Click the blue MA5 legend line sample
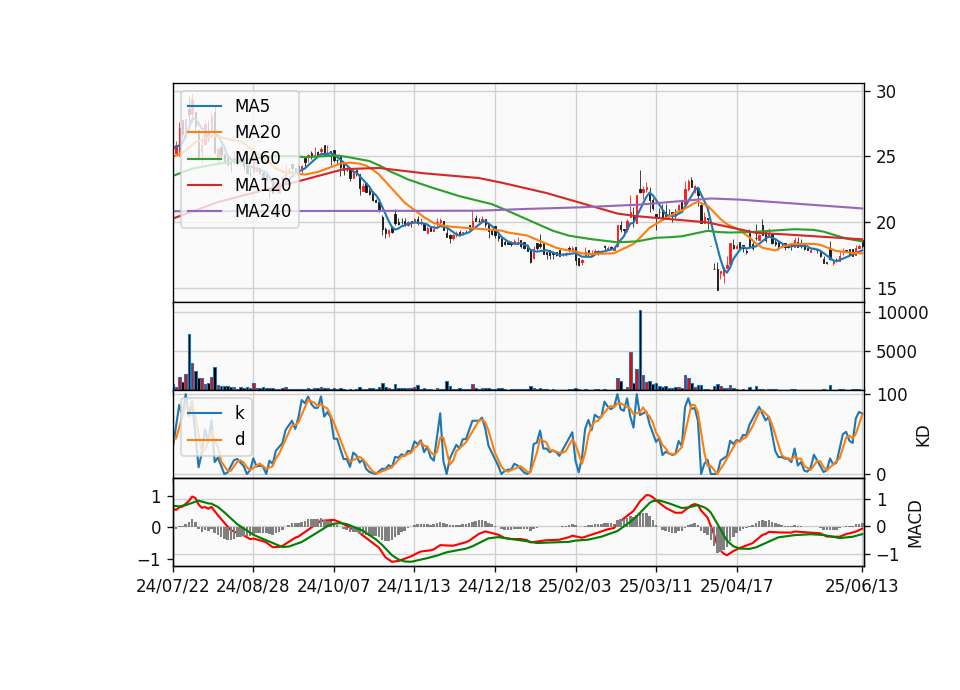 coord(204,107)
